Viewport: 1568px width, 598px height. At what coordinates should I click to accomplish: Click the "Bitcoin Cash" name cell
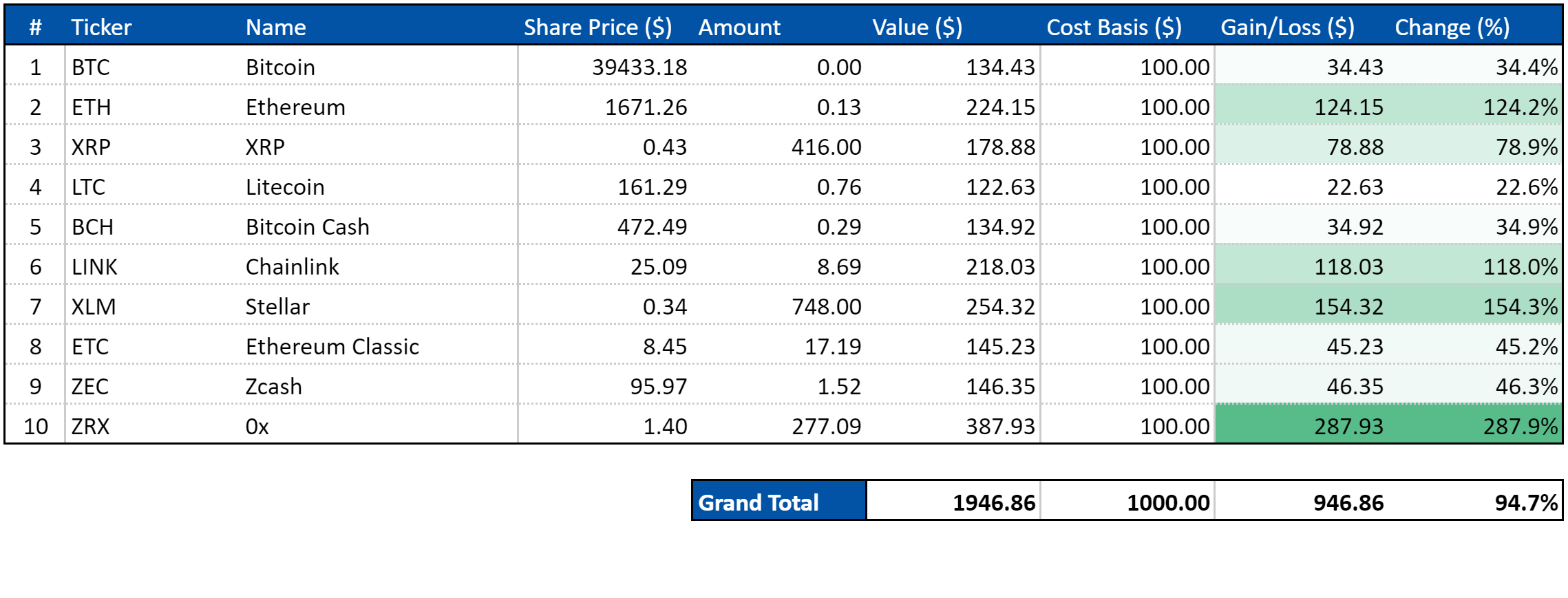pyautogui.click(x=308, y=227)
